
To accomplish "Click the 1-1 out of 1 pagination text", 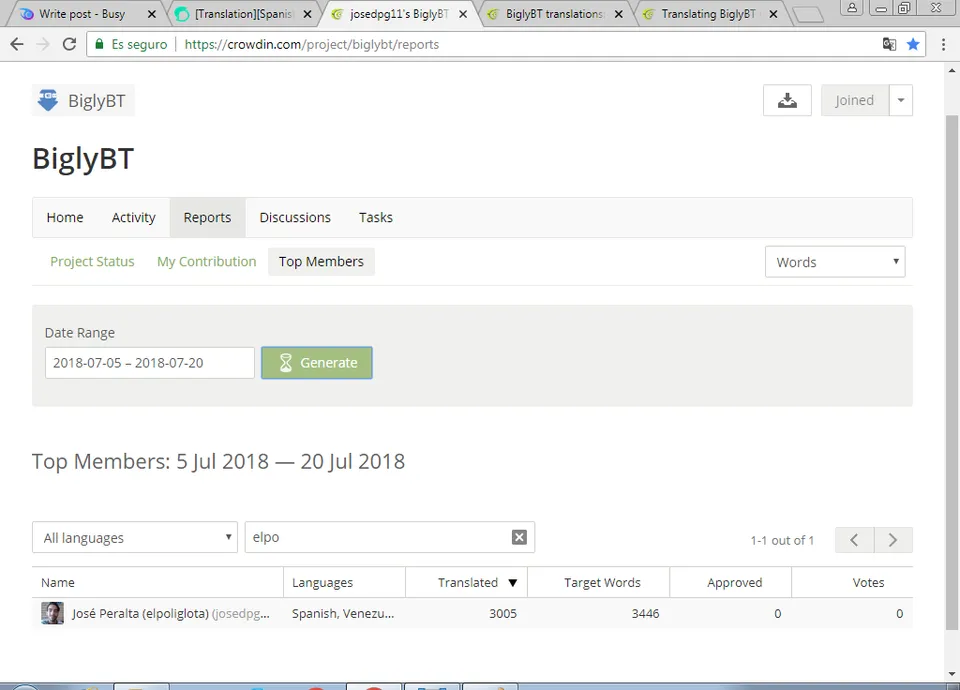I will [782, 540].
